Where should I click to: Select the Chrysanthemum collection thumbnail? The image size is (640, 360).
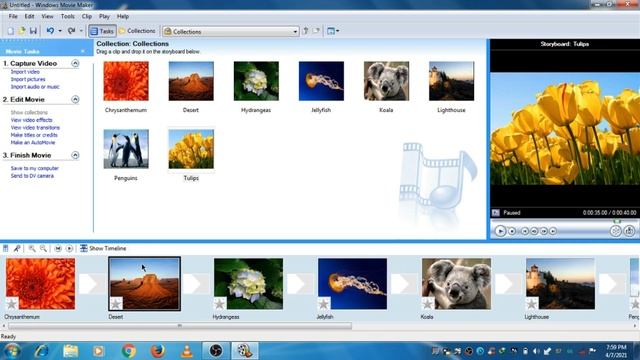pos(126,81)
